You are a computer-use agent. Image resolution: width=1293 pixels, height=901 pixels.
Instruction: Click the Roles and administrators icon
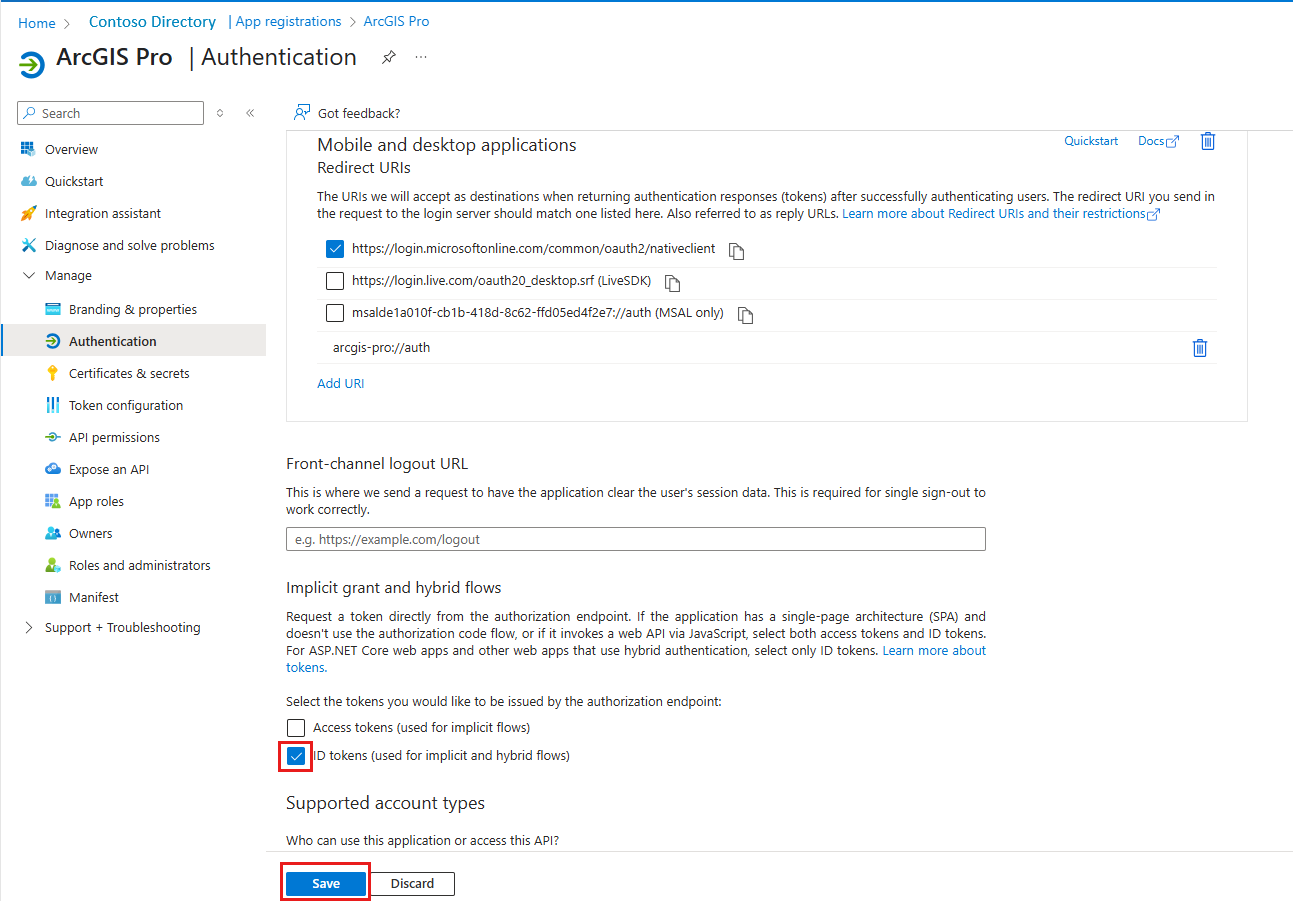[x=53, y=565]
